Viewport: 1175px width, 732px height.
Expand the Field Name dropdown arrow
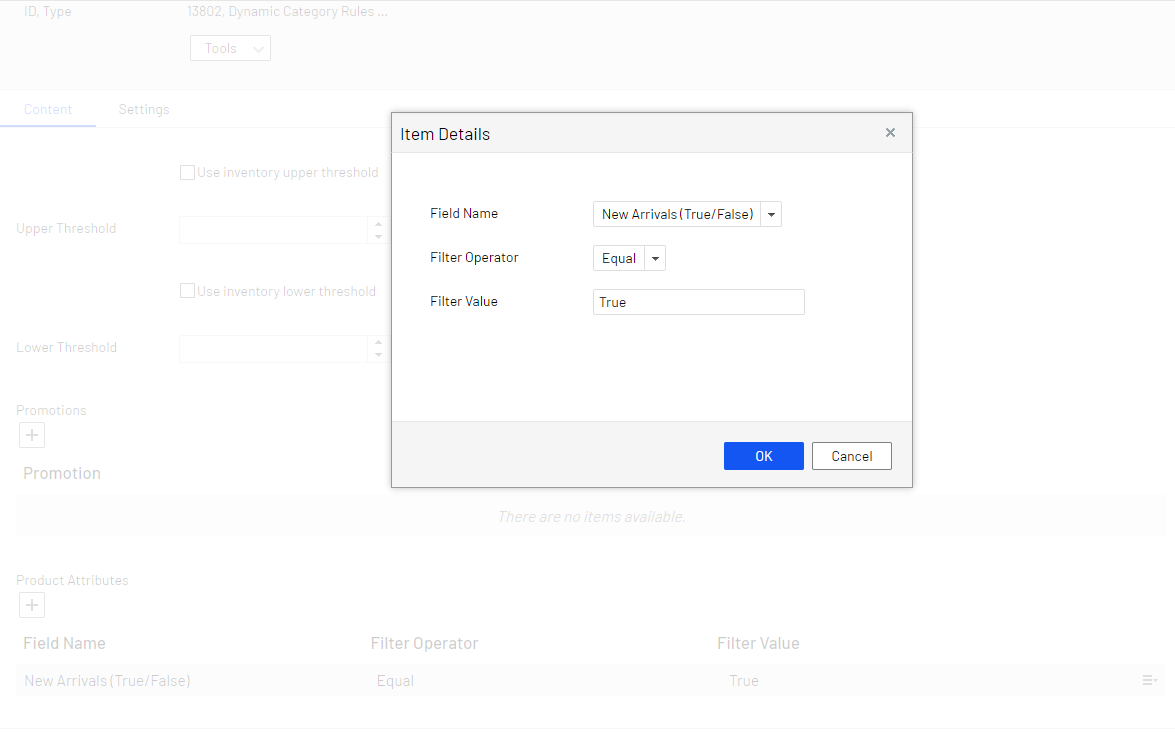point(771,214)
